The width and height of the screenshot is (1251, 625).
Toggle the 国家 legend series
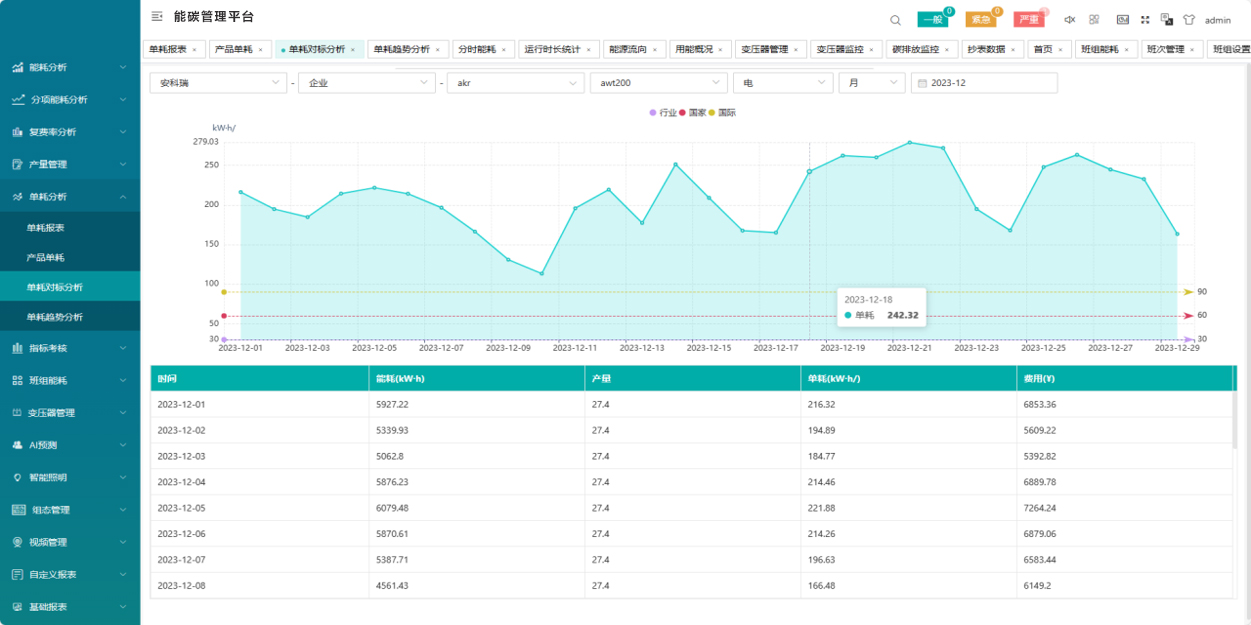(693, 113)
